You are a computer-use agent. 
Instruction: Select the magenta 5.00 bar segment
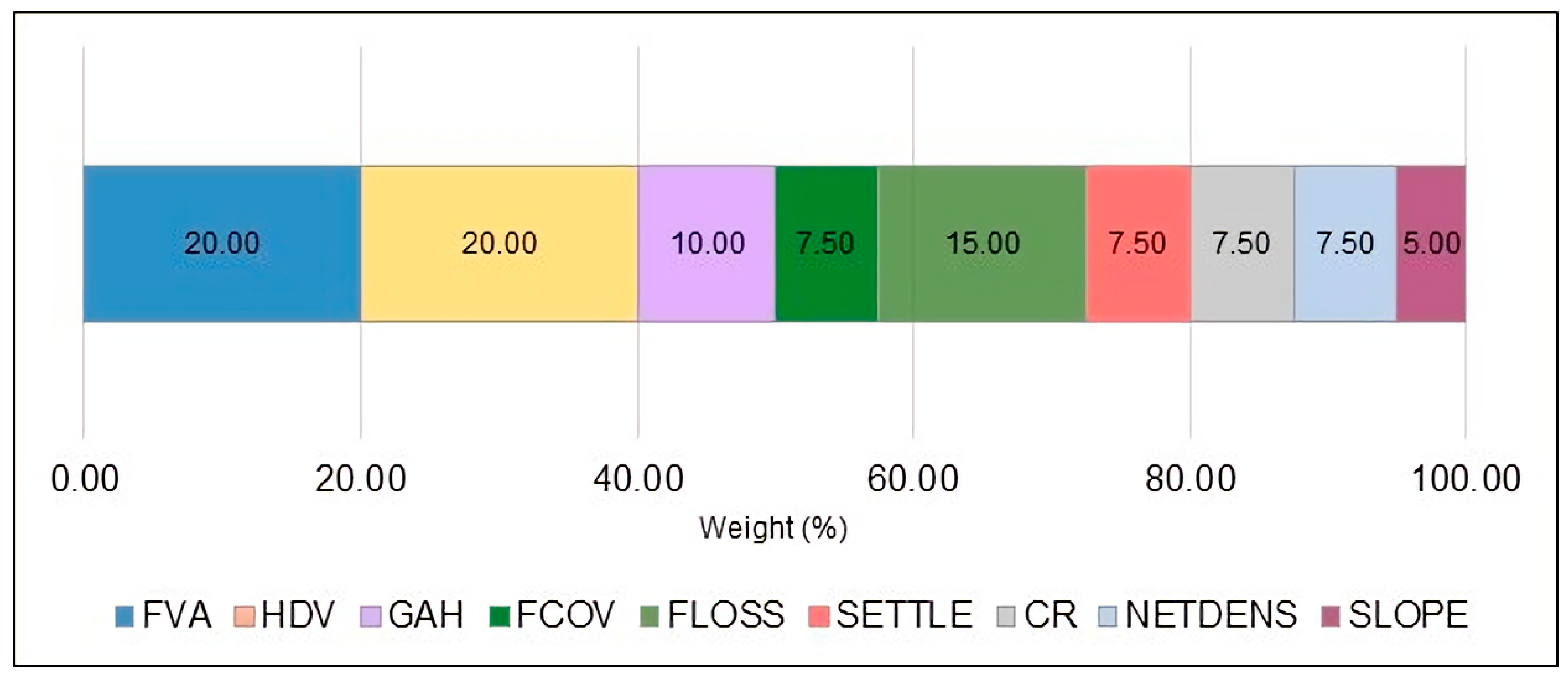(1430, 243)
